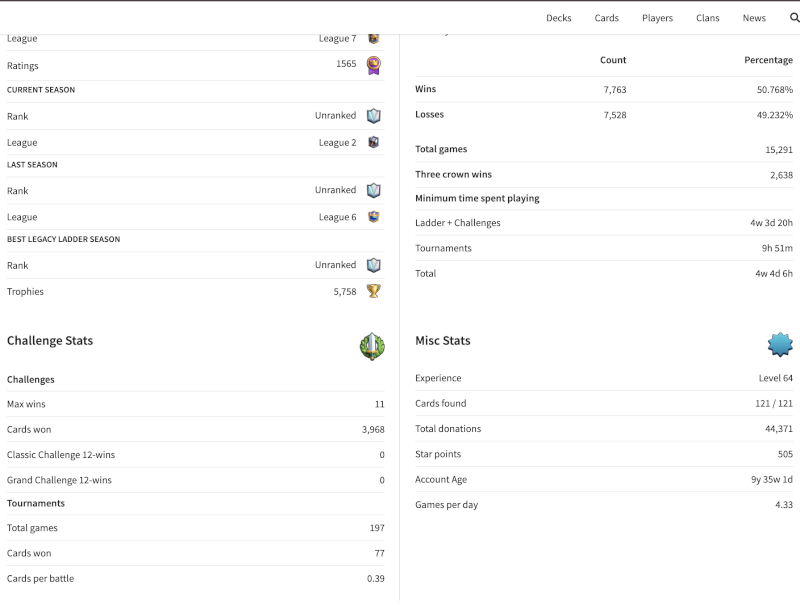
Task: Click the Challenge Stats heading
Action: click(50, 341)
